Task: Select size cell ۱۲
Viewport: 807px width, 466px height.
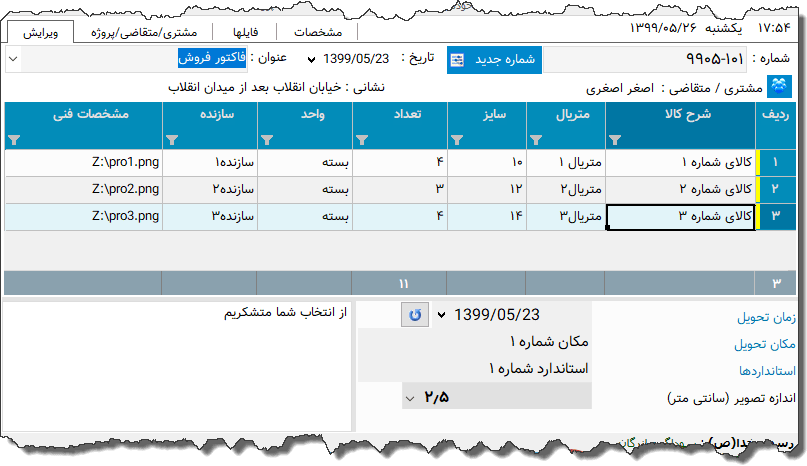Action: point(487,189)
